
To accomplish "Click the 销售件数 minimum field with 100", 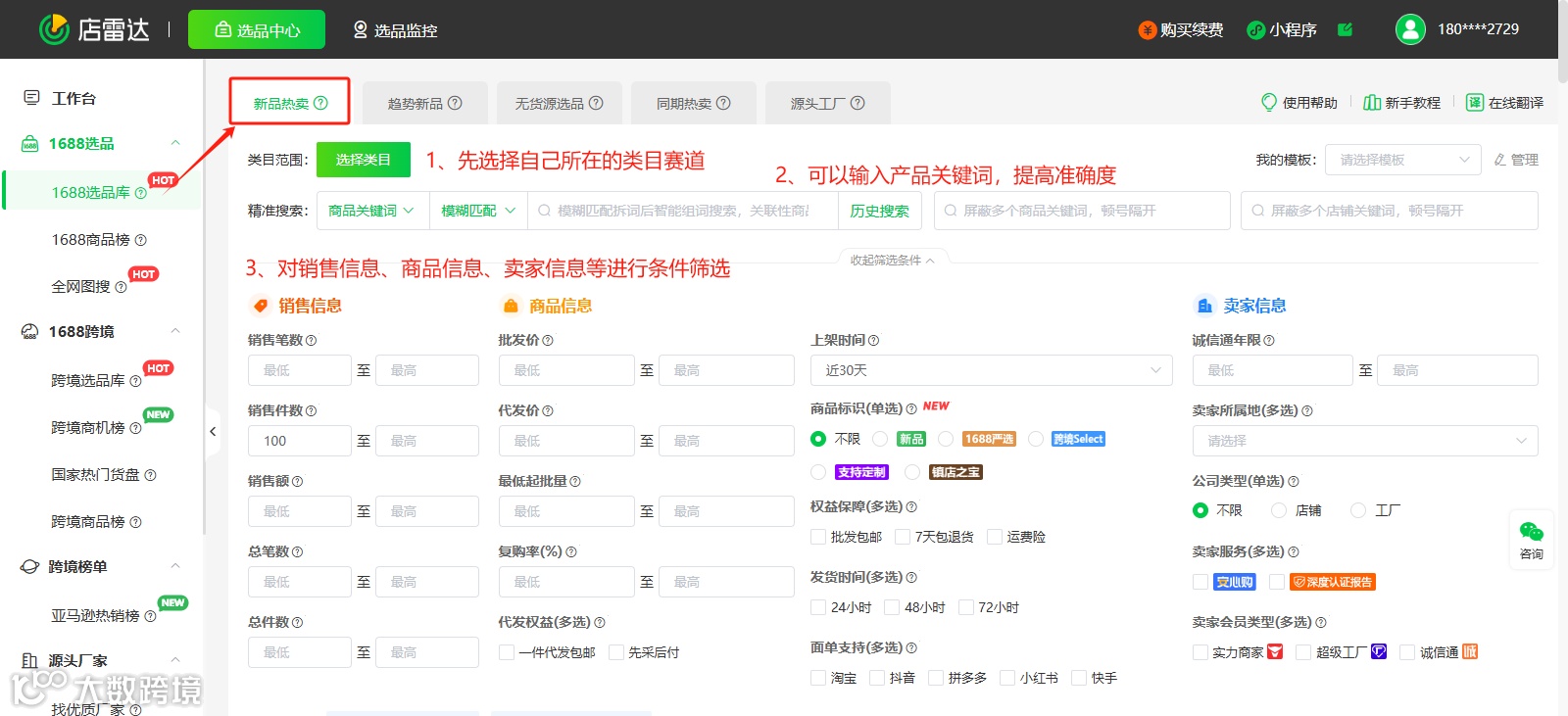I will pos(300,441).
